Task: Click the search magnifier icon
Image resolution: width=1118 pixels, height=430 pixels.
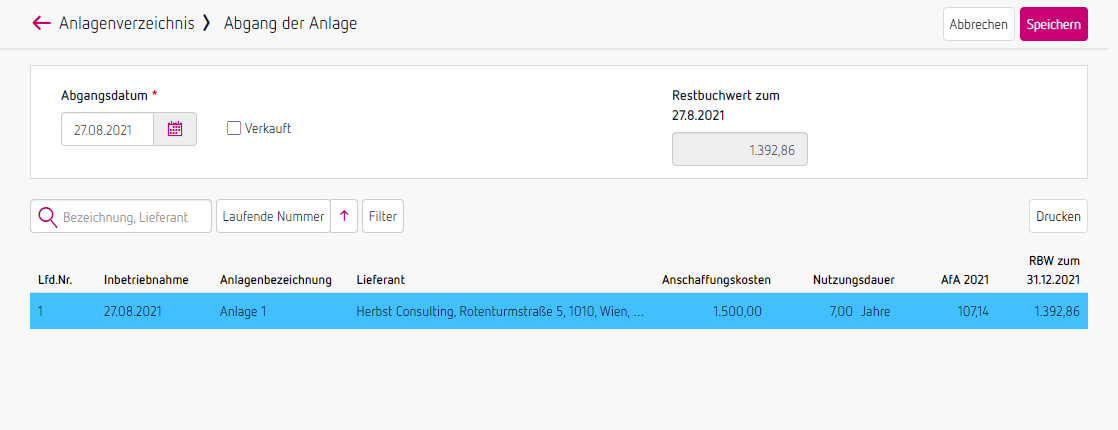Action: coord(46,216)
